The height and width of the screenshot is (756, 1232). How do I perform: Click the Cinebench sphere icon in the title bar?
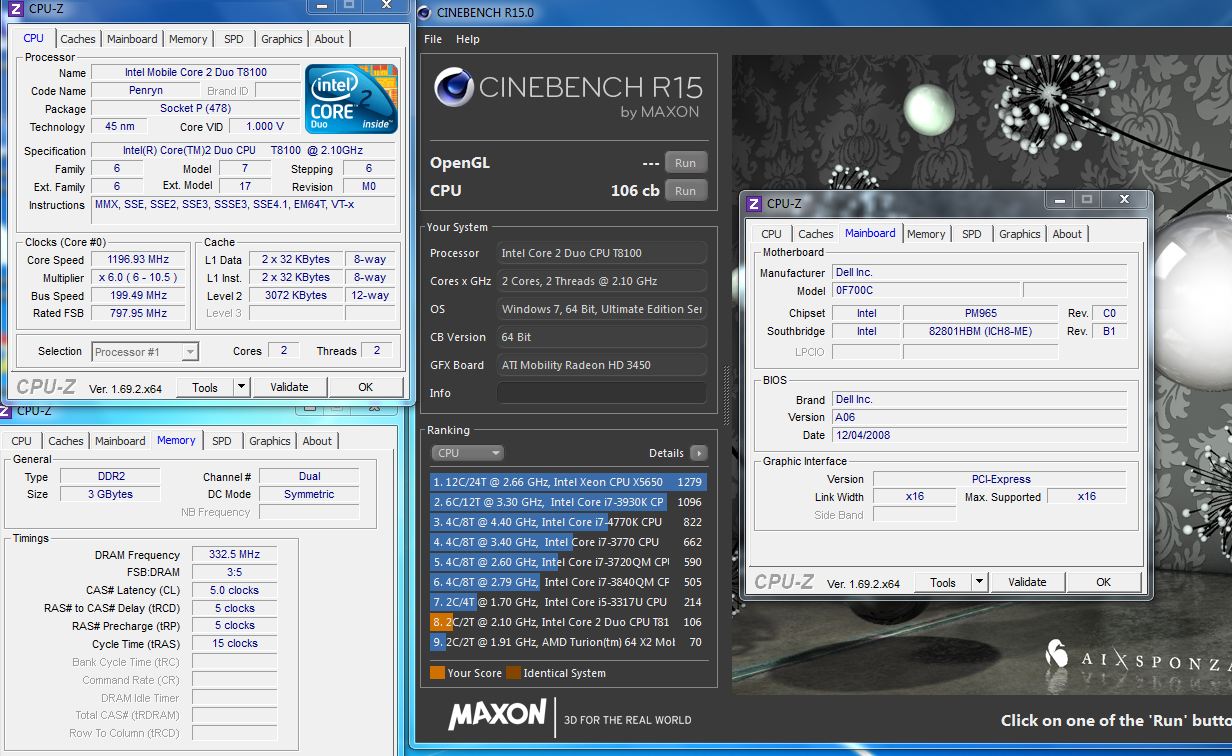tap(423, 12)
